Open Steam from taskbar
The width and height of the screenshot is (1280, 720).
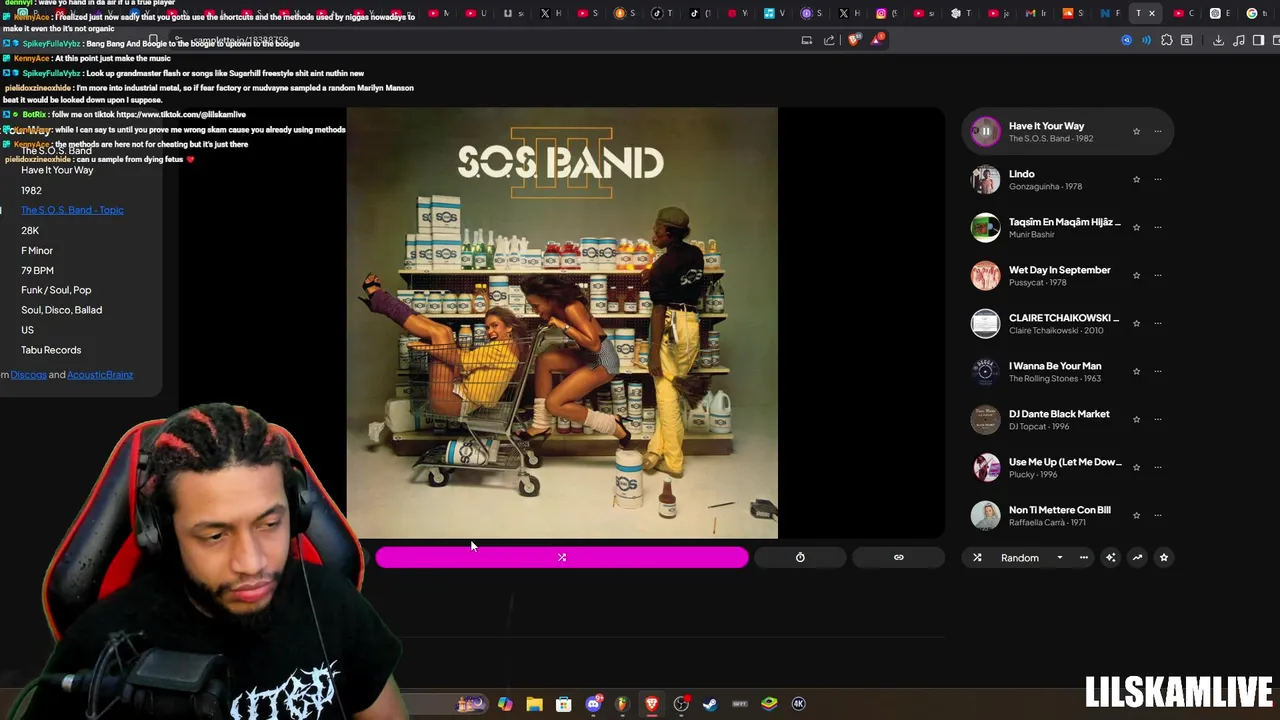[710, 704]
